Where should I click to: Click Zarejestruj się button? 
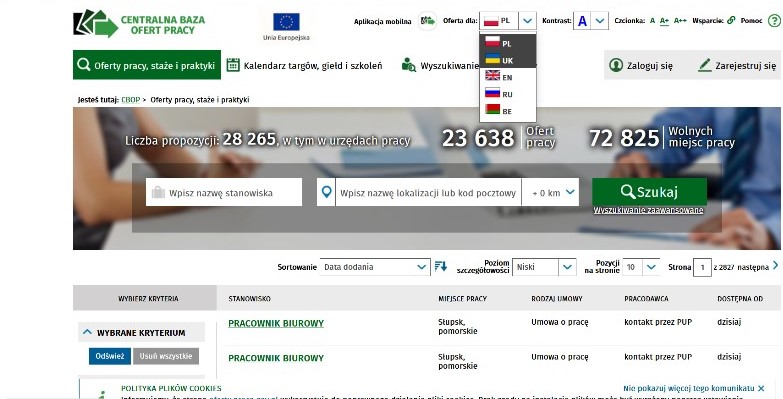[x=737, y=65]
